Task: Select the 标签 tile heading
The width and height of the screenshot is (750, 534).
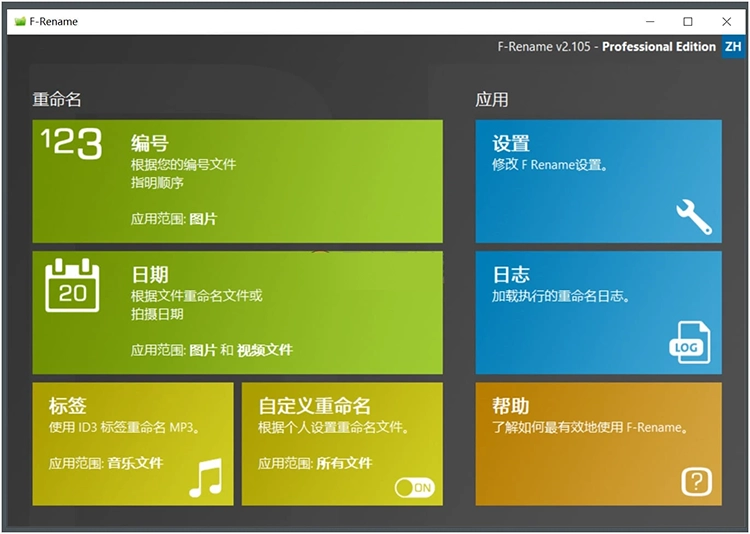Action: (68, 406)
